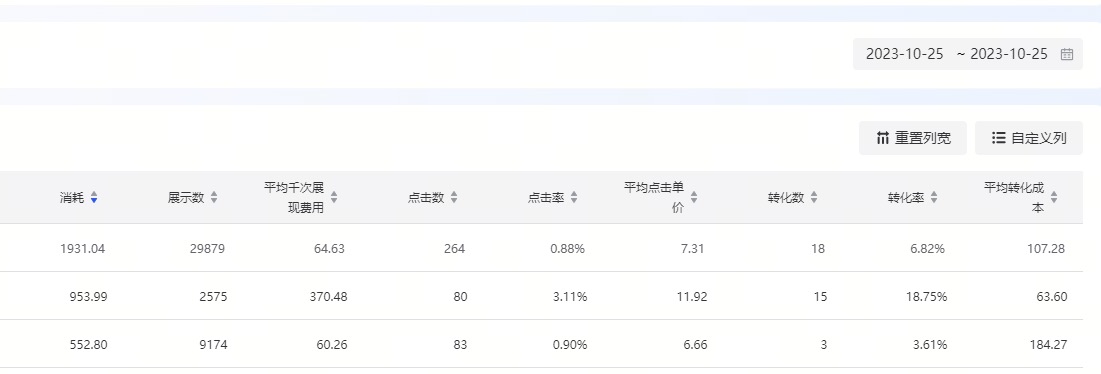Select the start date 2023-10-25 field

click(x=904, y=55)
